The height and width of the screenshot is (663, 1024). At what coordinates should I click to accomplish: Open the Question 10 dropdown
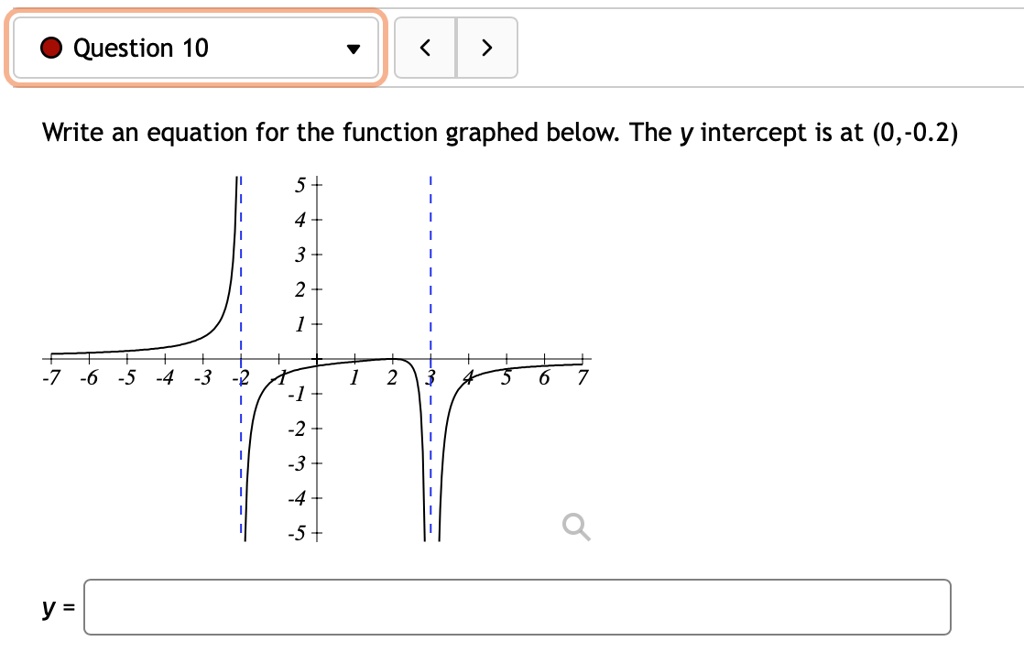pyautogui.click(x=195, y=47)
